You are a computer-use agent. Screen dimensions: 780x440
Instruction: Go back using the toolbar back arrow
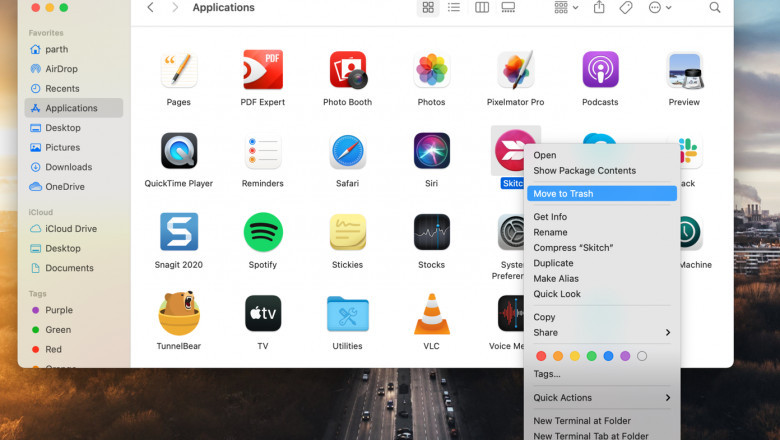(150, 8)
